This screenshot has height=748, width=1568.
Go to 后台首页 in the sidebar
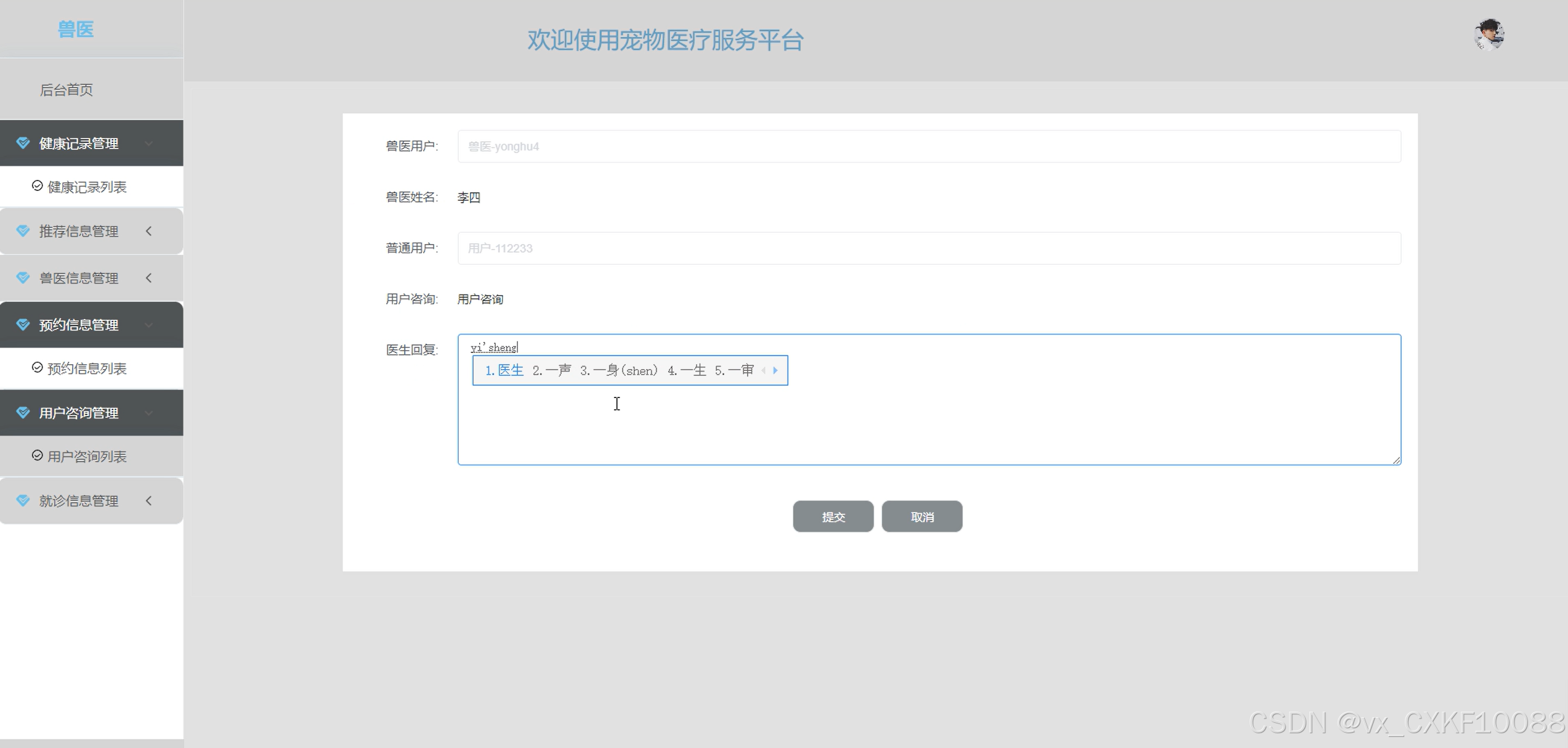[x=67, y=90]
